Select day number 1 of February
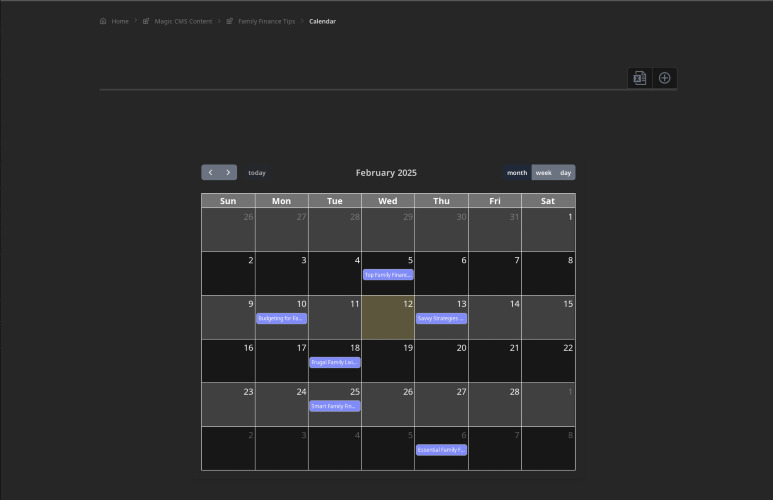 [570, 216]
